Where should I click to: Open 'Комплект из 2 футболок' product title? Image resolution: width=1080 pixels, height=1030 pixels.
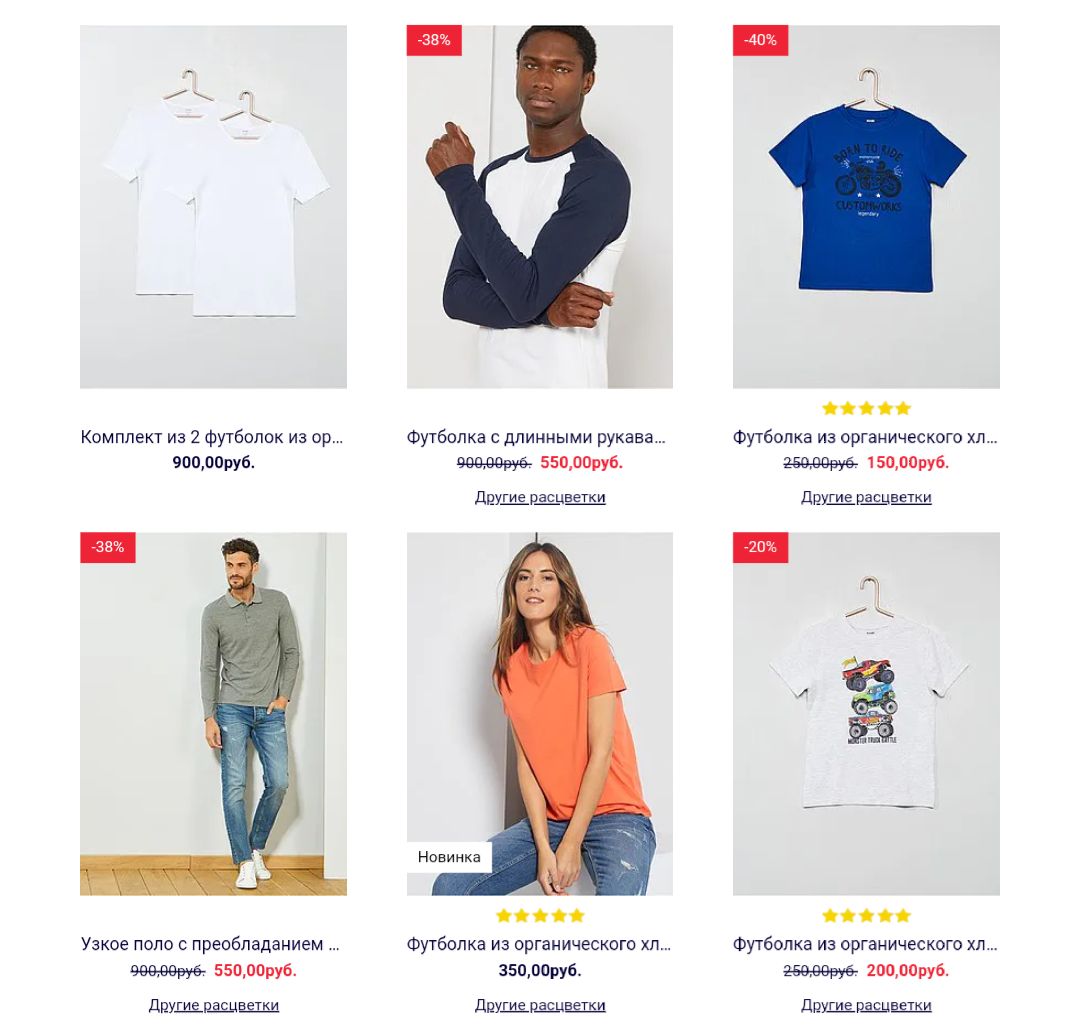pyautogui.click(x=212, y=437)
